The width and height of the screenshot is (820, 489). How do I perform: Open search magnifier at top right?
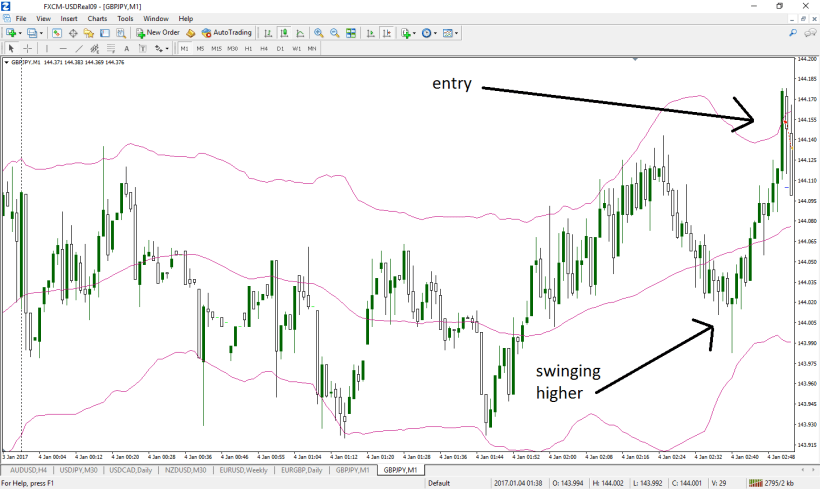click(x=793, y=33)
